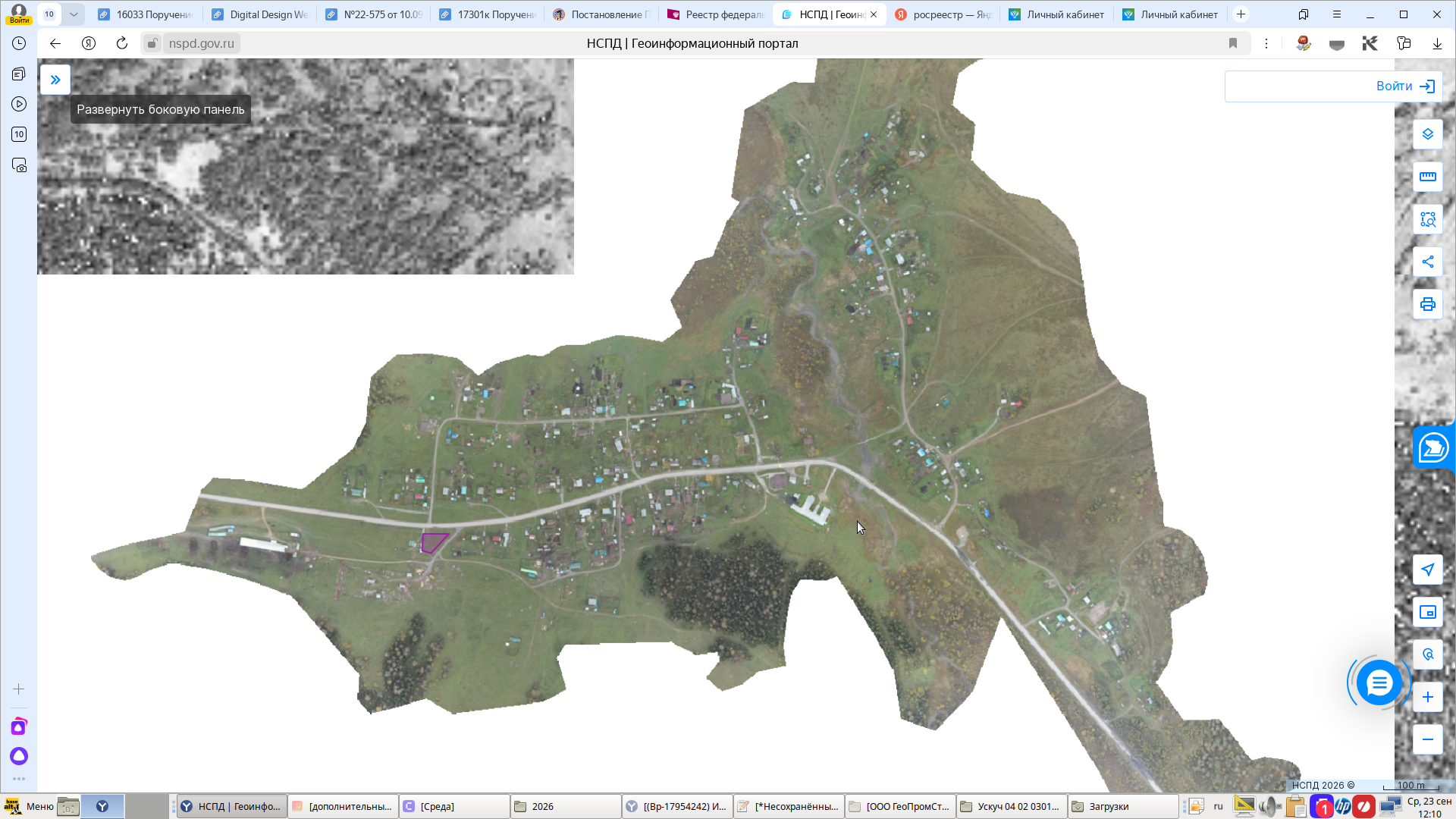Switch to the росреестр Яндекс tab
Screen dimensions: 1456x819
(943, 14)
